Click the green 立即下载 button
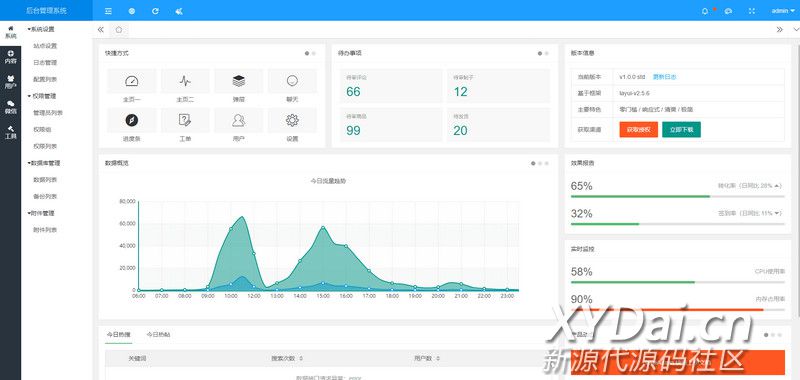This screenshot has width=800, height=380. (682, 130)
